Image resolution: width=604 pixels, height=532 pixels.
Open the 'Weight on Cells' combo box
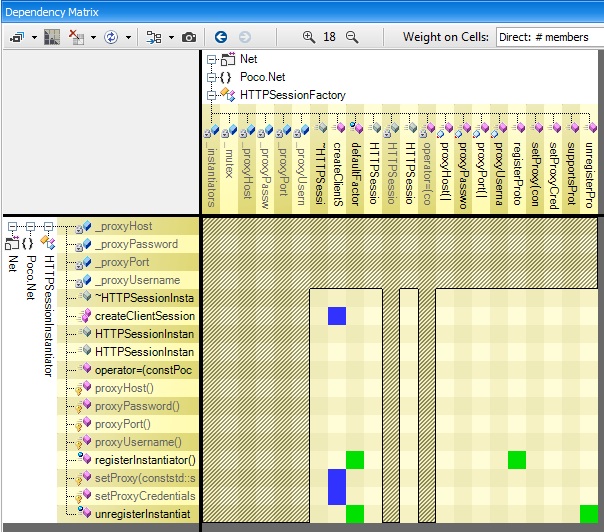pos(547,37)
